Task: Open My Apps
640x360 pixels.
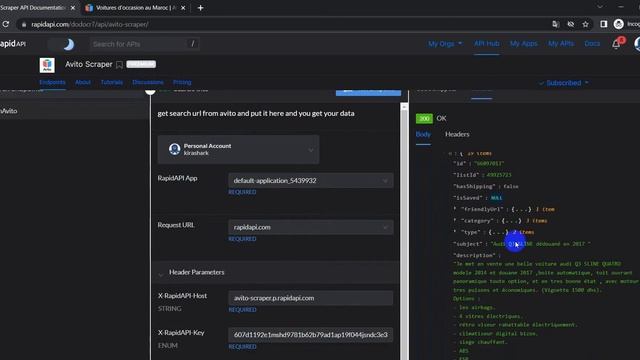Action: point(524,43)
